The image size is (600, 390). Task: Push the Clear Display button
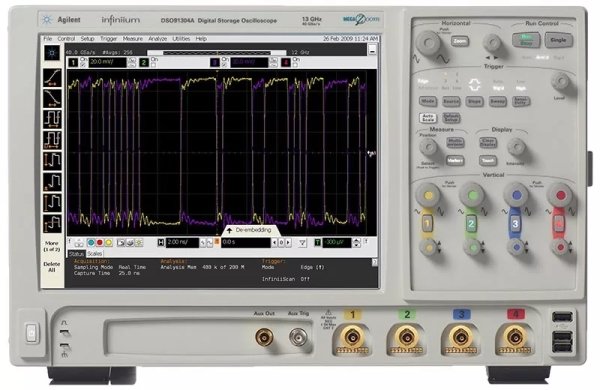pyautogui.click(x=488, y=143)
